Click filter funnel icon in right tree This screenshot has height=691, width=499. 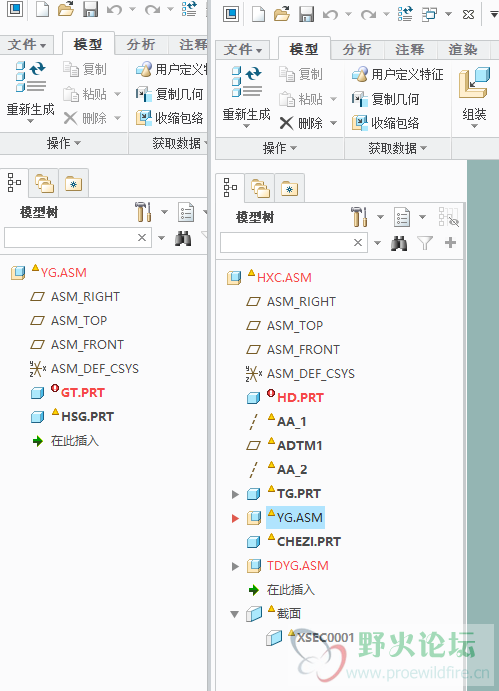tap(425, 243)
